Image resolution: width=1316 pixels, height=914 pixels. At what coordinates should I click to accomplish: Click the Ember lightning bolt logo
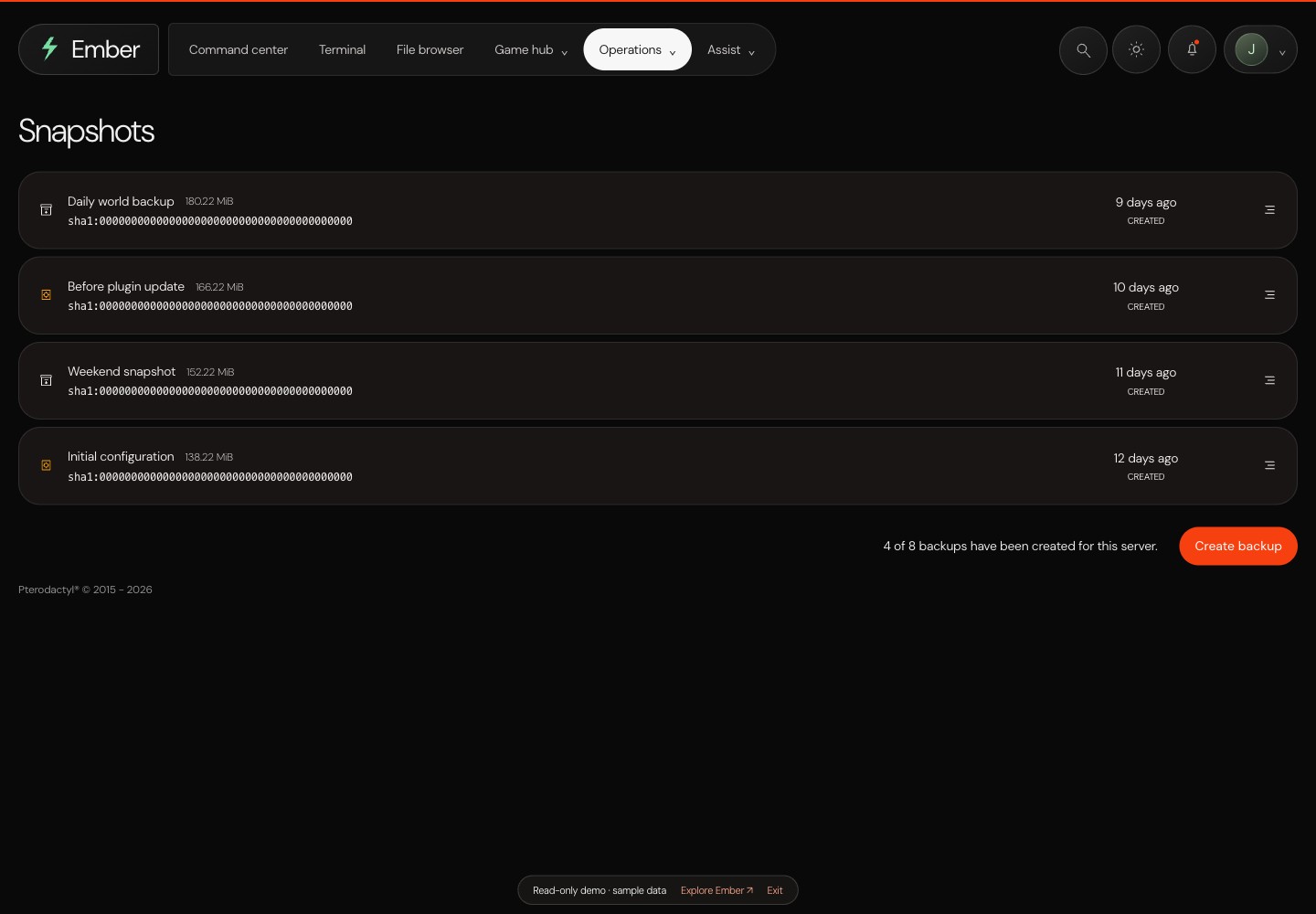49,48
